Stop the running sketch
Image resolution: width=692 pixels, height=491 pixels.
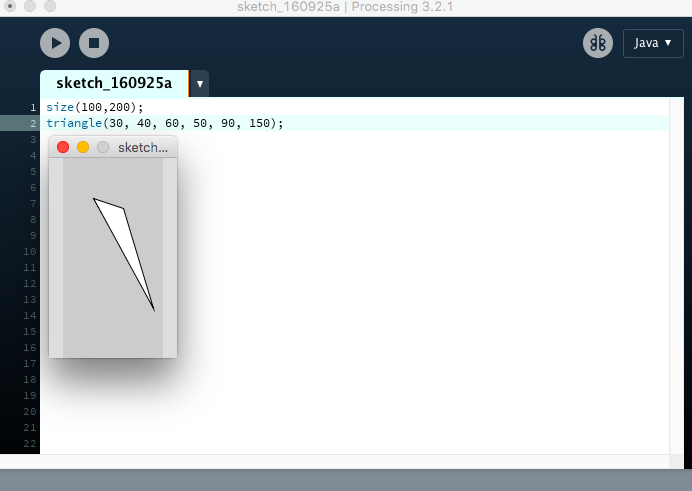(x=94, y=43)
